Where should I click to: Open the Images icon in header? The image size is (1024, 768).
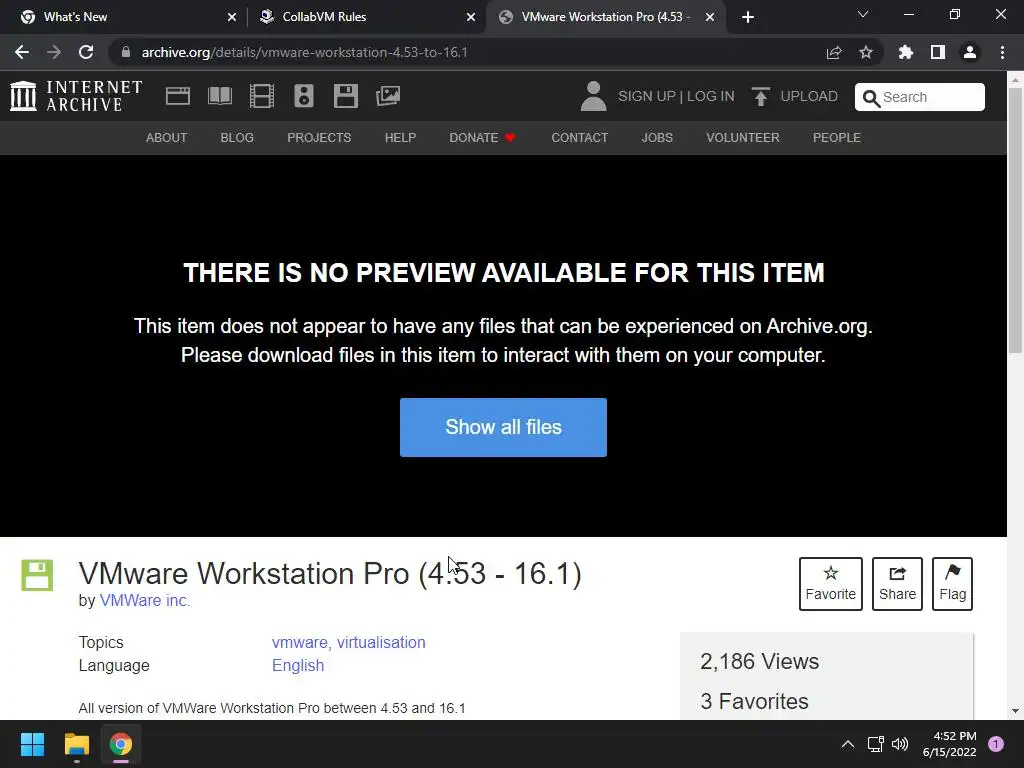tap(388, 96)
